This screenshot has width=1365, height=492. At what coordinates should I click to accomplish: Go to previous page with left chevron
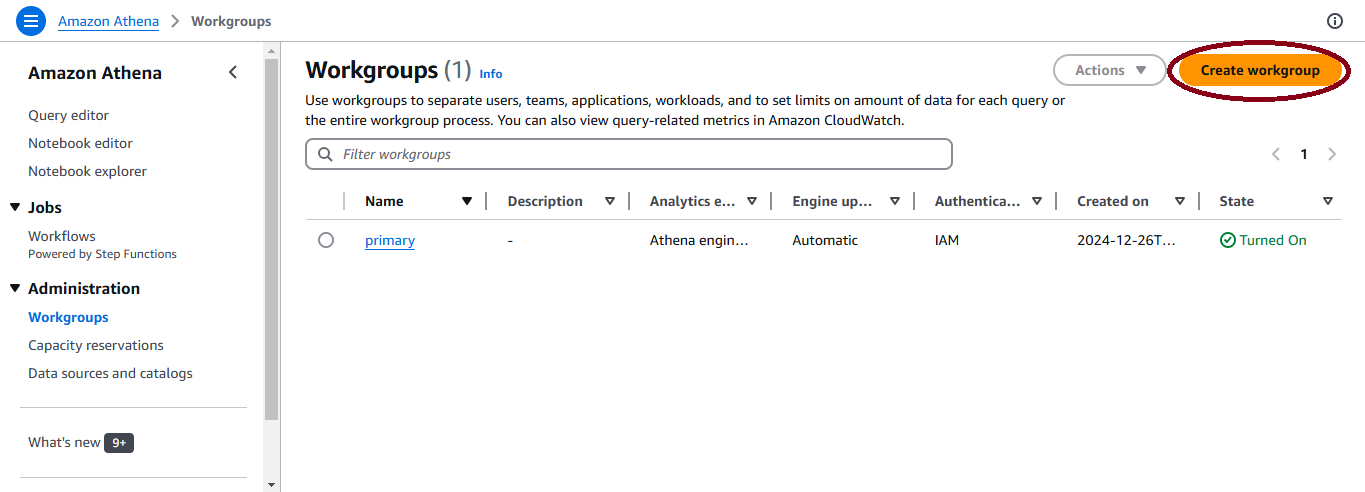click(1276, 154)
